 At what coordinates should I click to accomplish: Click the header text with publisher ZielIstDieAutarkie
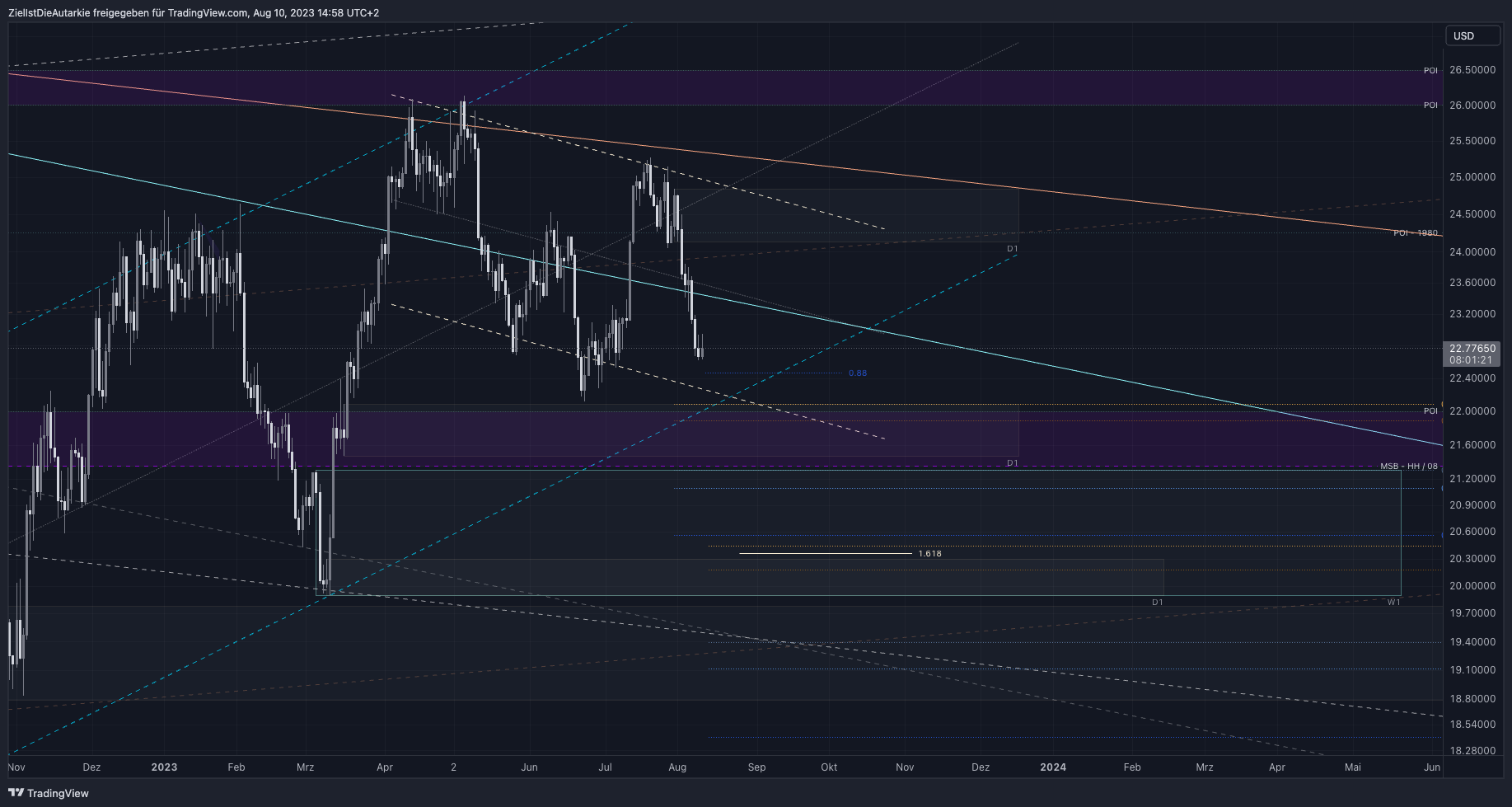[x=194, y=12]
